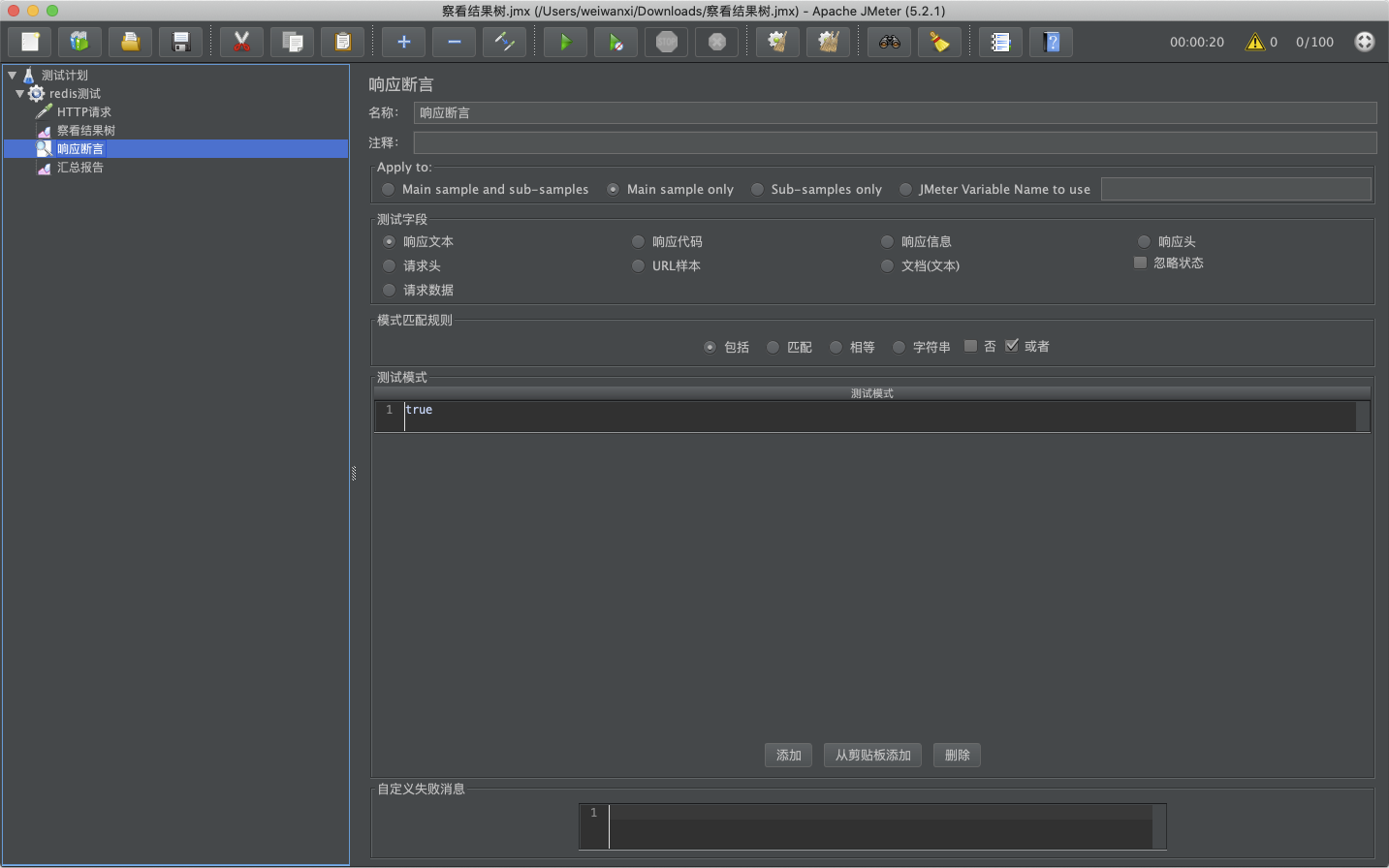Select HTTP请求 in the tree
This screenshot has height=868, width=1389.
[x=83, y=112]
